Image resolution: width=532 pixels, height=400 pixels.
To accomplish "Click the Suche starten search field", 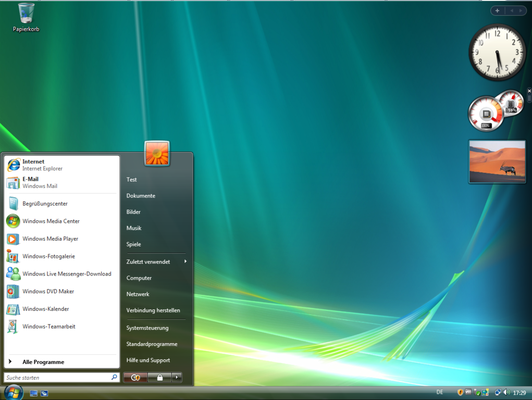I will click(62, 377).
